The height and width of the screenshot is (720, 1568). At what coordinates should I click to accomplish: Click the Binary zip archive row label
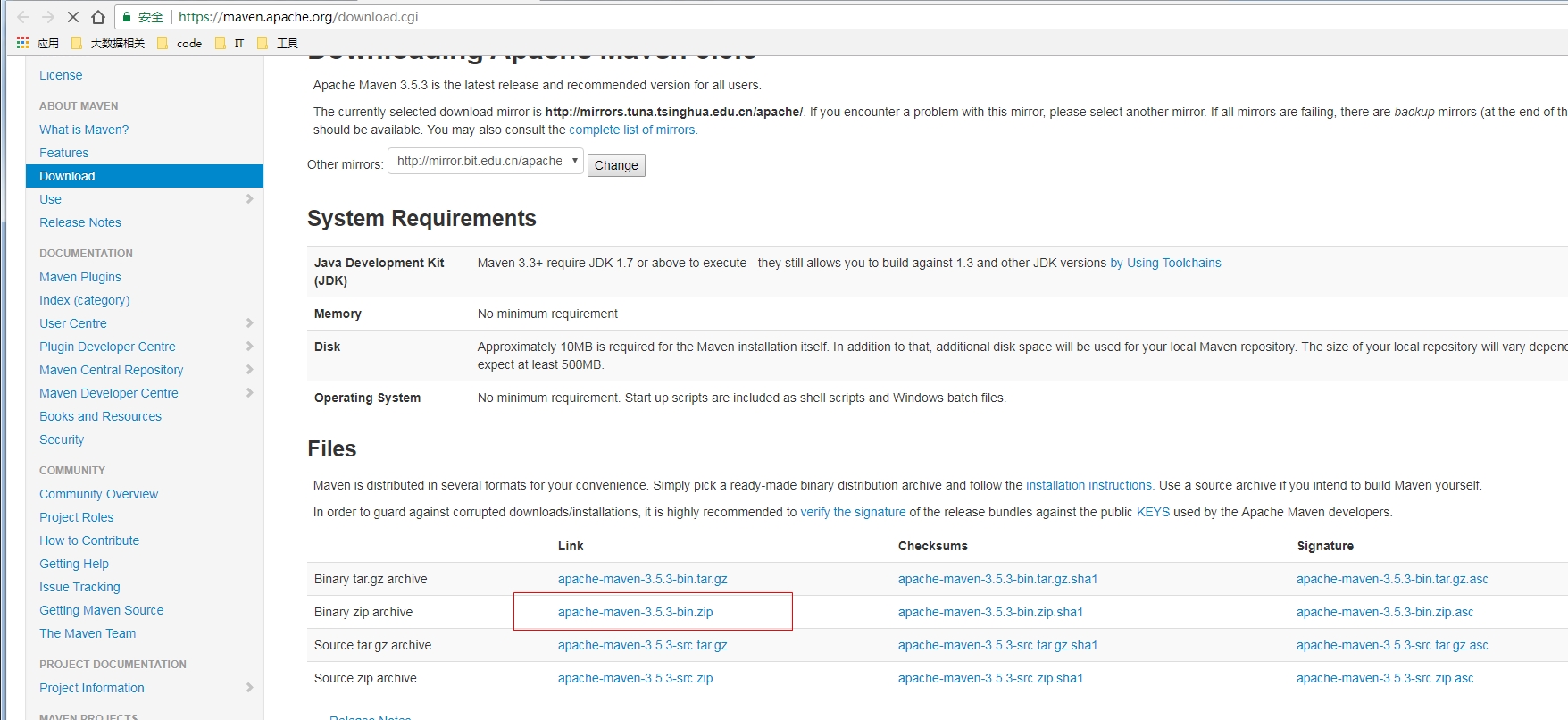click(x=363, y=612)
